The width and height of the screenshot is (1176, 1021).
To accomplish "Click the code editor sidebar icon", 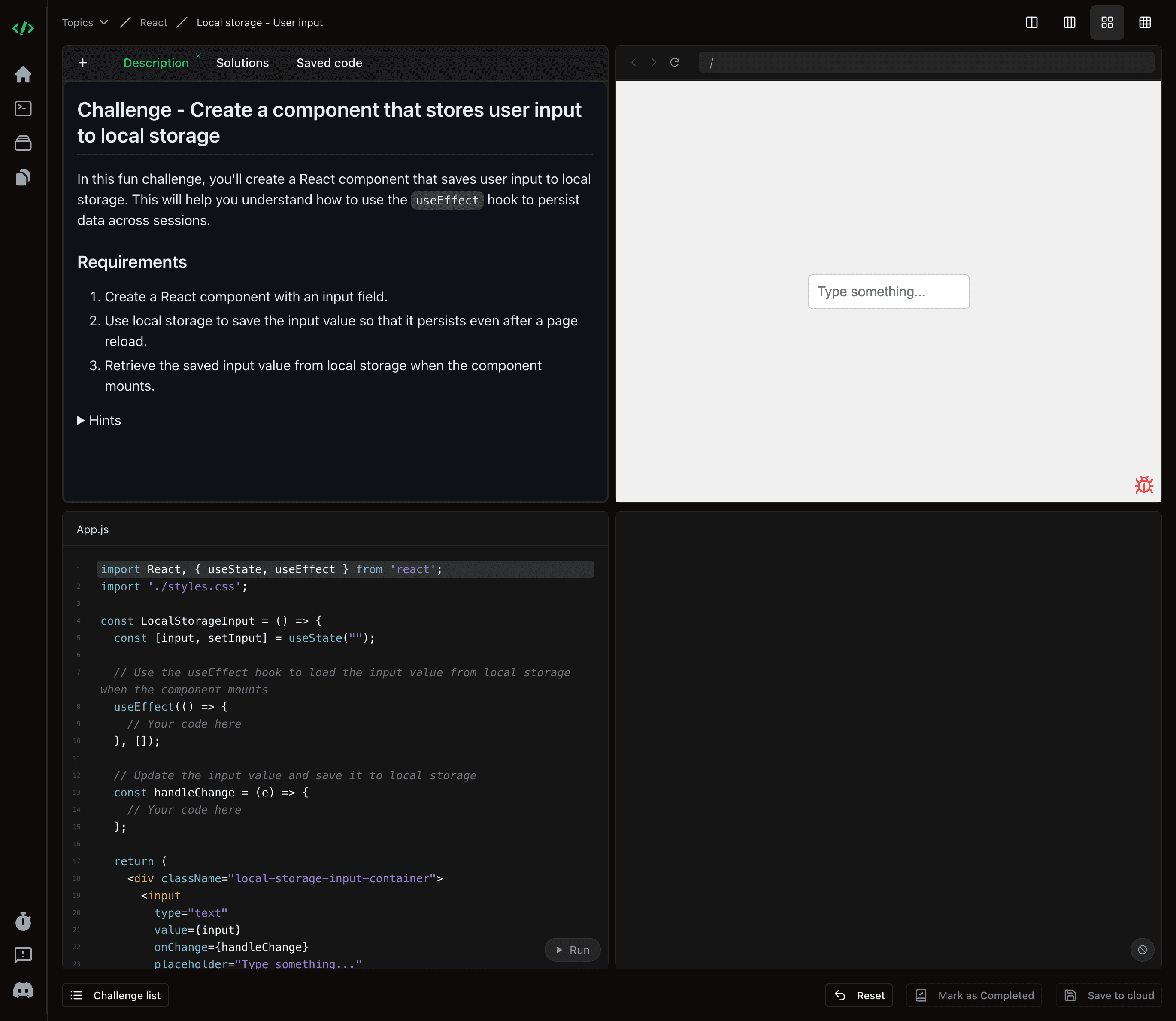I will pos(24,109).
